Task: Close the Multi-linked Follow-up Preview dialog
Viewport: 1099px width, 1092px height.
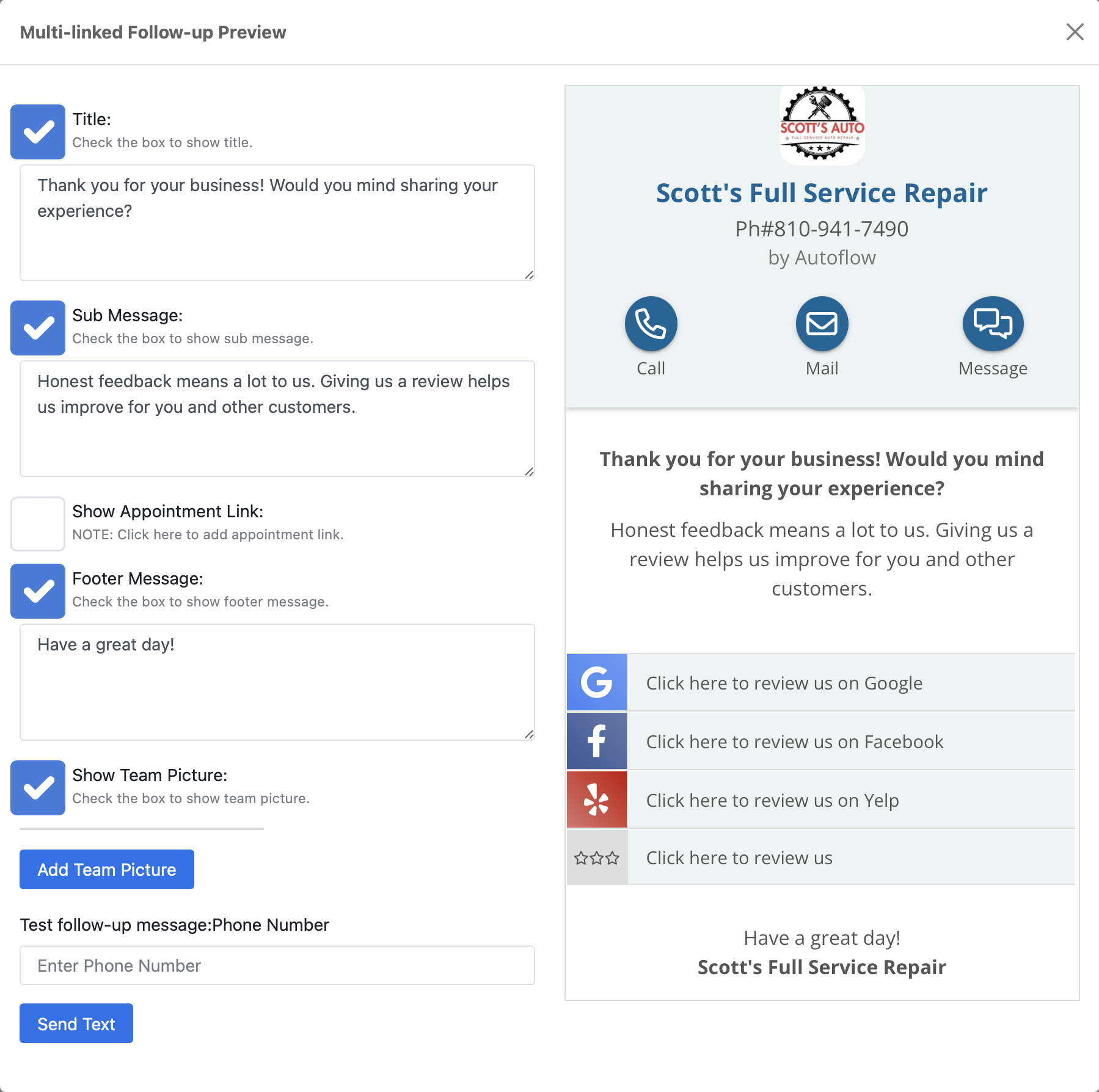Action: point(1075,32)
